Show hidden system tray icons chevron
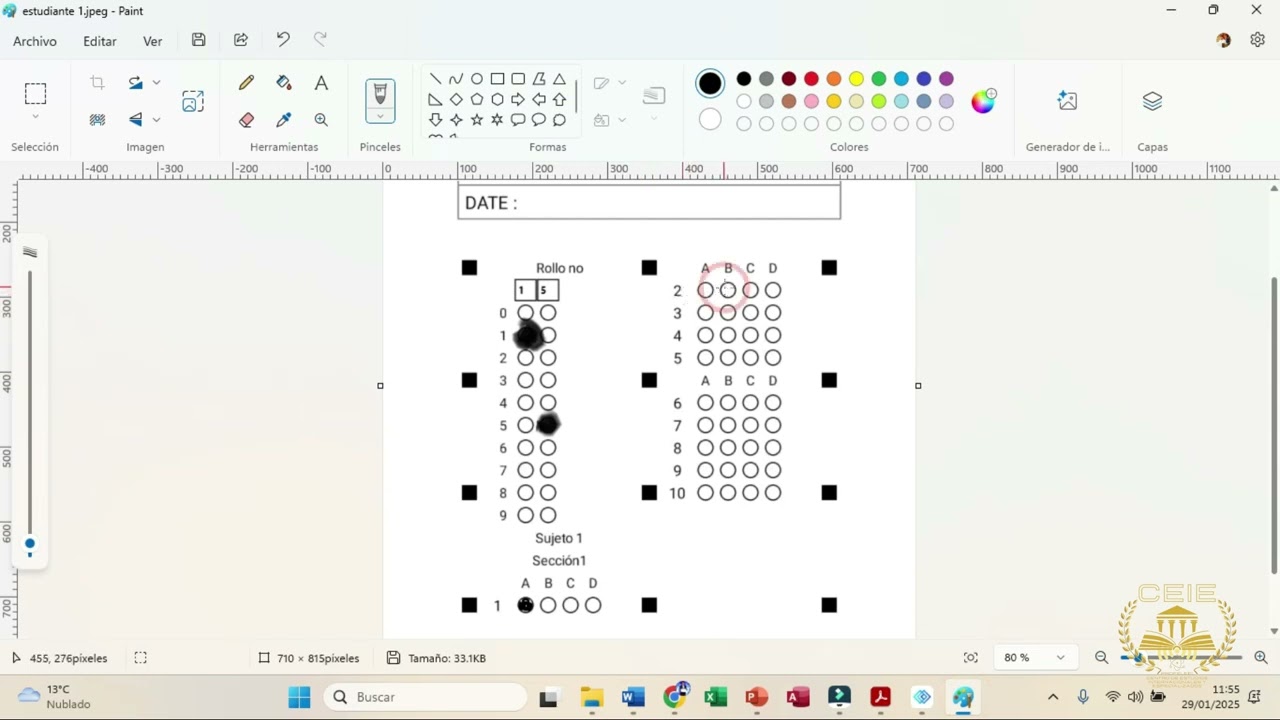The width and height of the screenshot is (1280, 720). pyautogui.click(x=1053, y=697)
